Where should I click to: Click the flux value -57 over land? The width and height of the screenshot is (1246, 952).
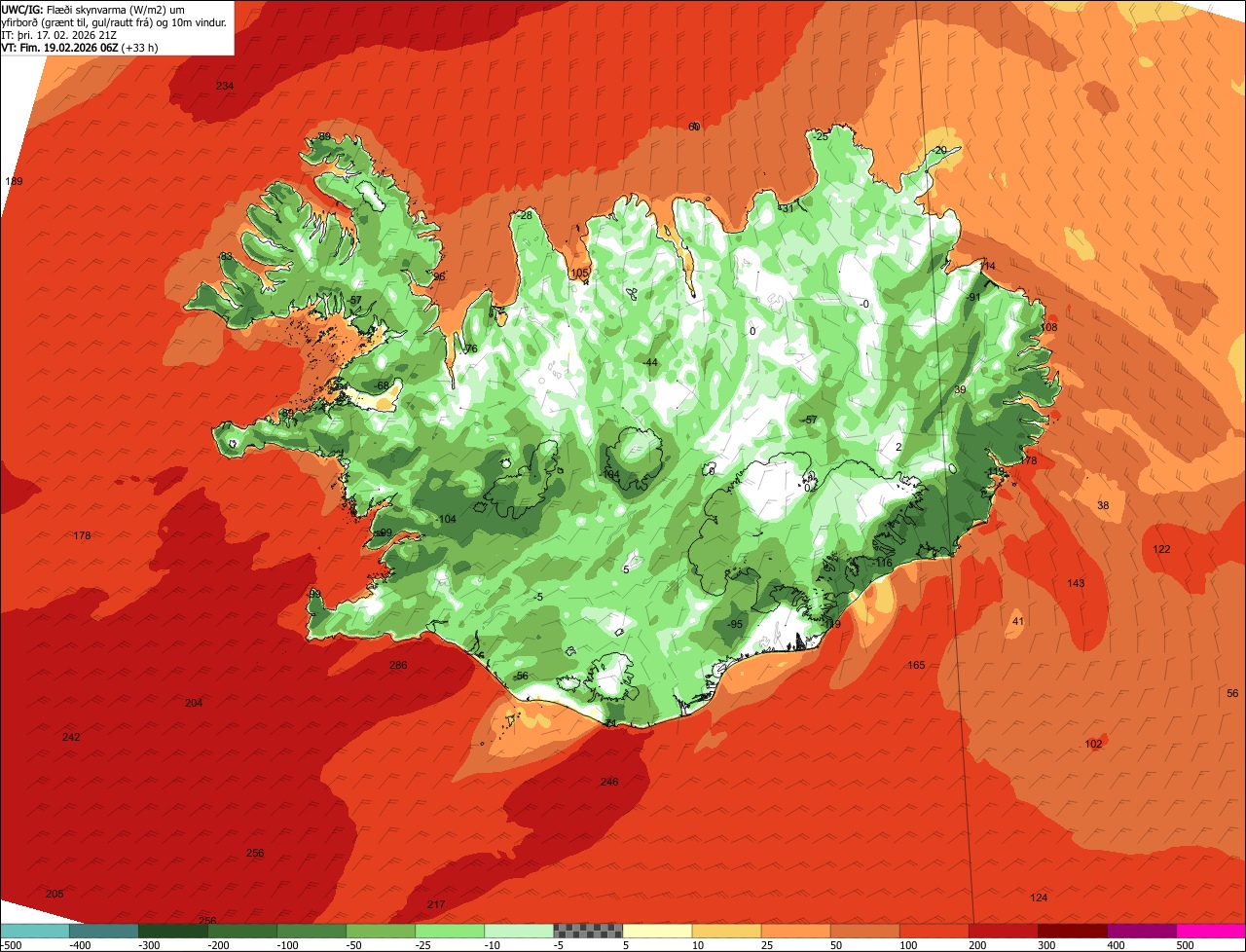pos(809,420)
